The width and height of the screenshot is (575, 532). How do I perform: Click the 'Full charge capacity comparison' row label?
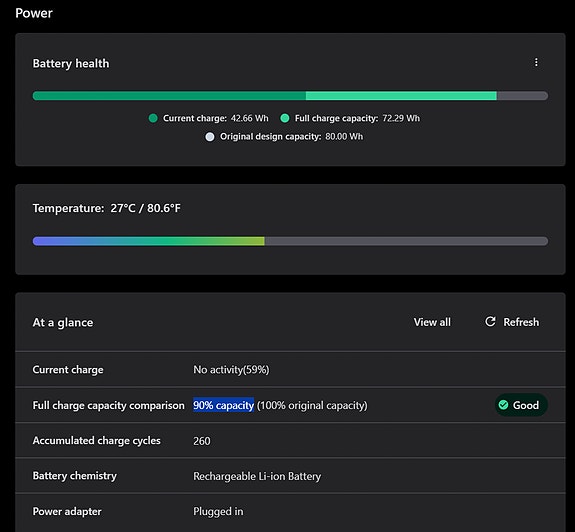(x=109, y=405)
